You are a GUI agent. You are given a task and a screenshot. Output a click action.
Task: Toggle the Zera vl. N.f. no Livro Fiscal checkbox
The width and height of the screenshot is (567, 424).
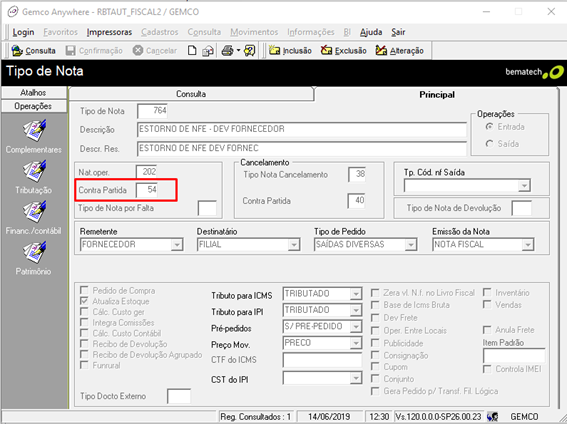[x=375, y=293]
